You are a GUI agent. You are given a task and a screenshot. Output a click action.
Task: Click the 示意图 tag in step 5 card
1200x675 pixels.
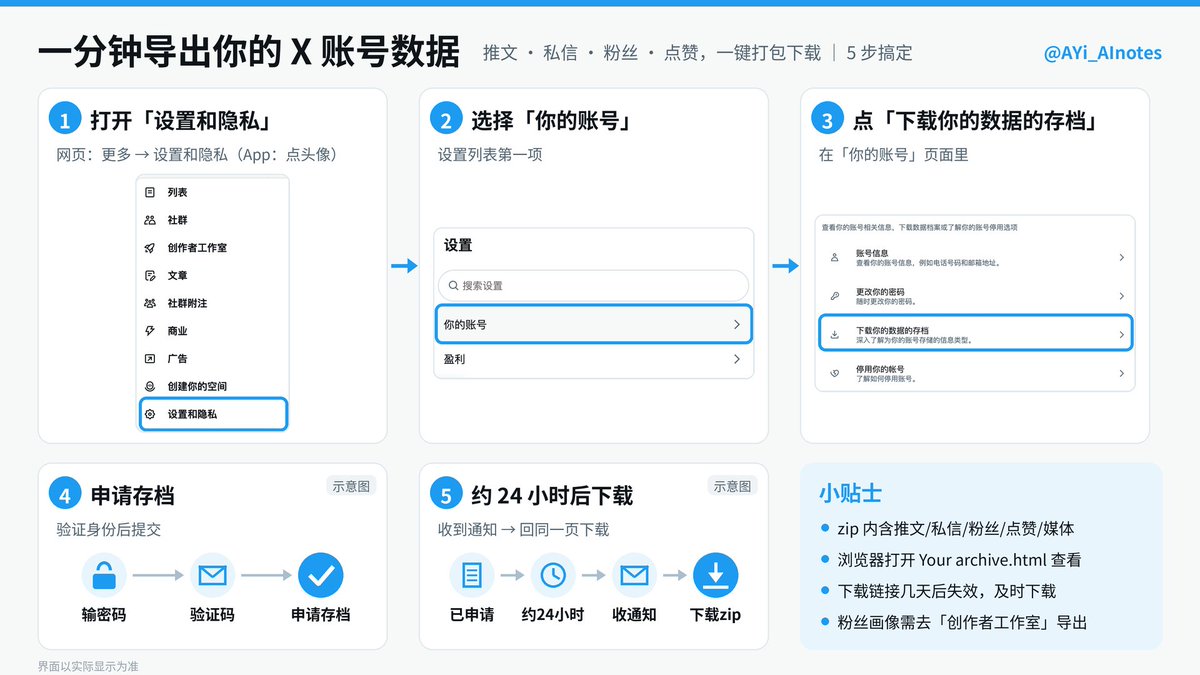tap(732, 486)
